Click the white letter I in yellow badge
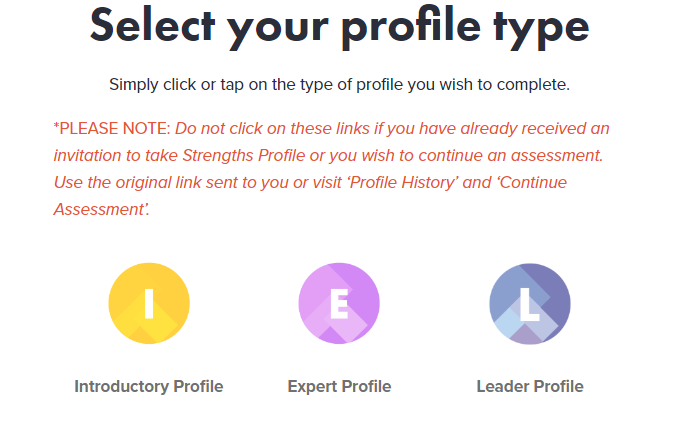Image resolution: width=676 pixels, height=434 pixels. [149, 303]
